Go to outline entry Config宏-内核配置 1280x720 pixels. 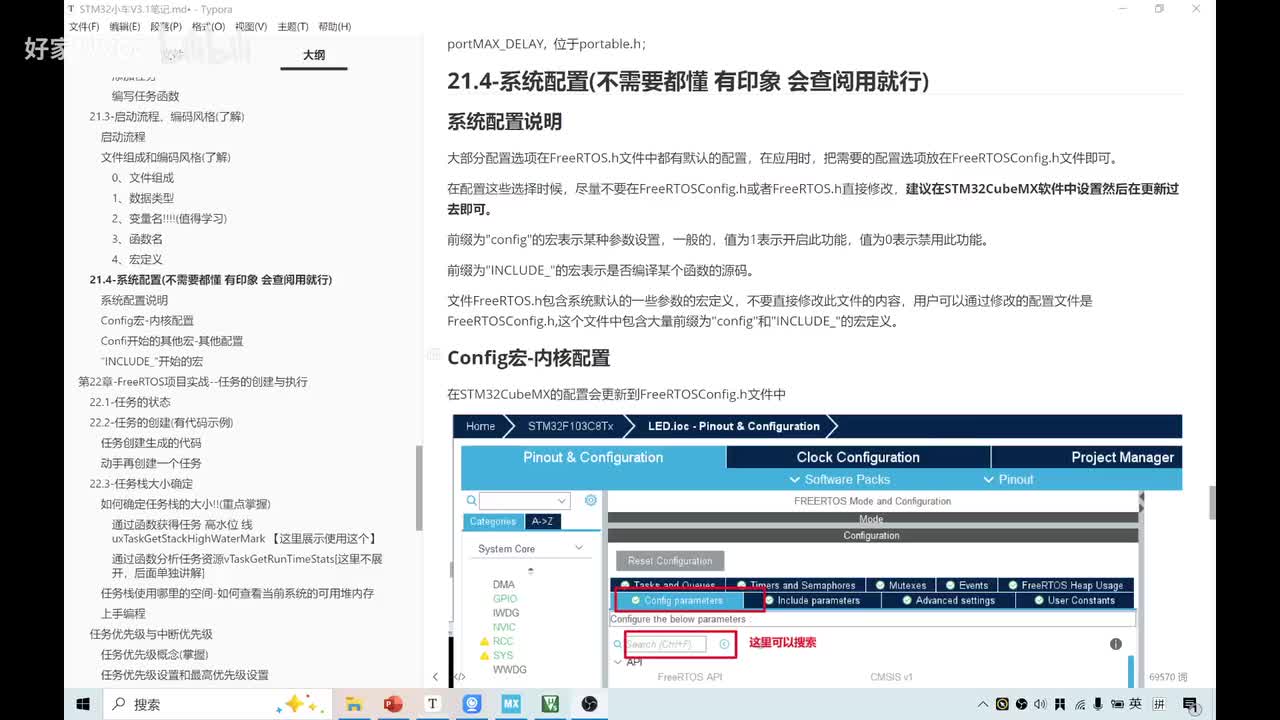(147, 320)
